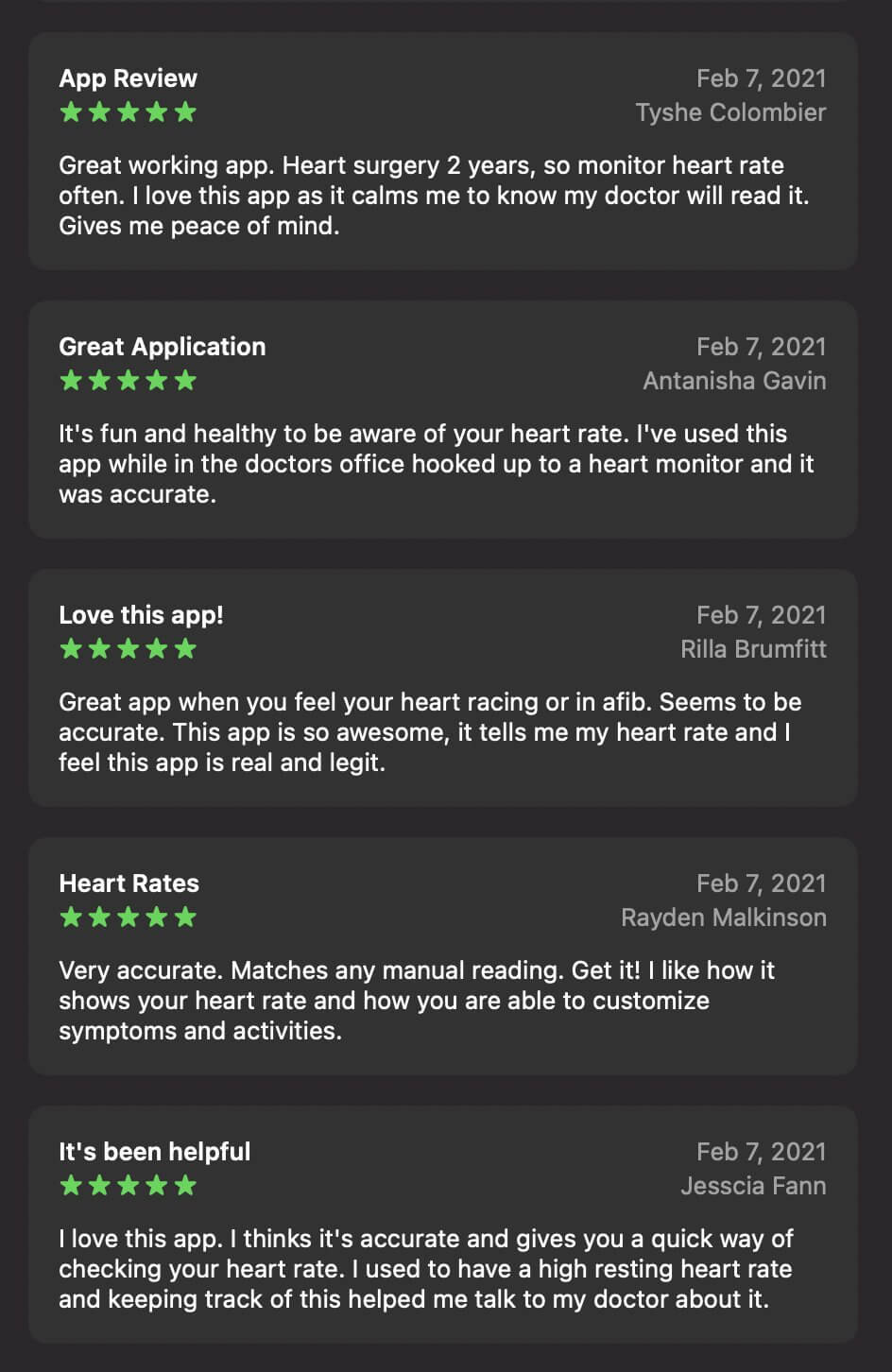Click the star rating under App Review
Image resolution: width=892 pixels, height=1372 pixels.
(x=128, y=112)
